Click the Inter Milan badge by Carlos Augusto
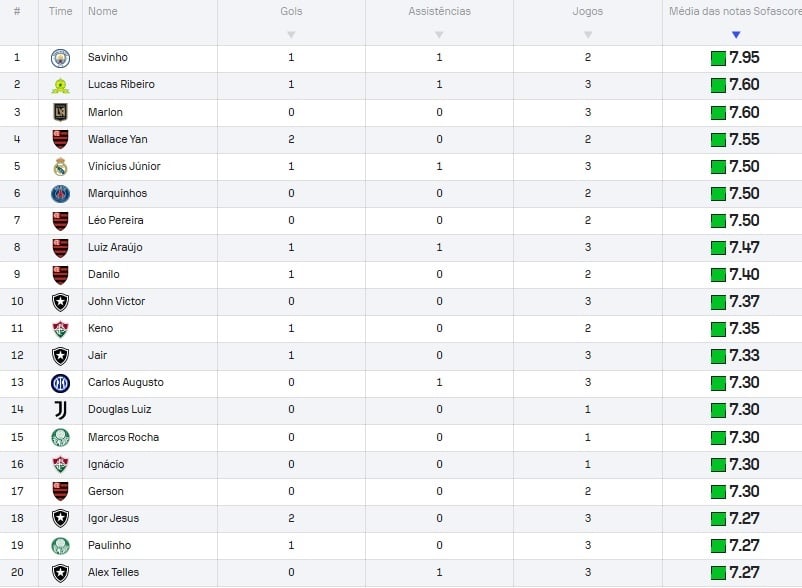This screenshot has width=802, height=588. 60,383
